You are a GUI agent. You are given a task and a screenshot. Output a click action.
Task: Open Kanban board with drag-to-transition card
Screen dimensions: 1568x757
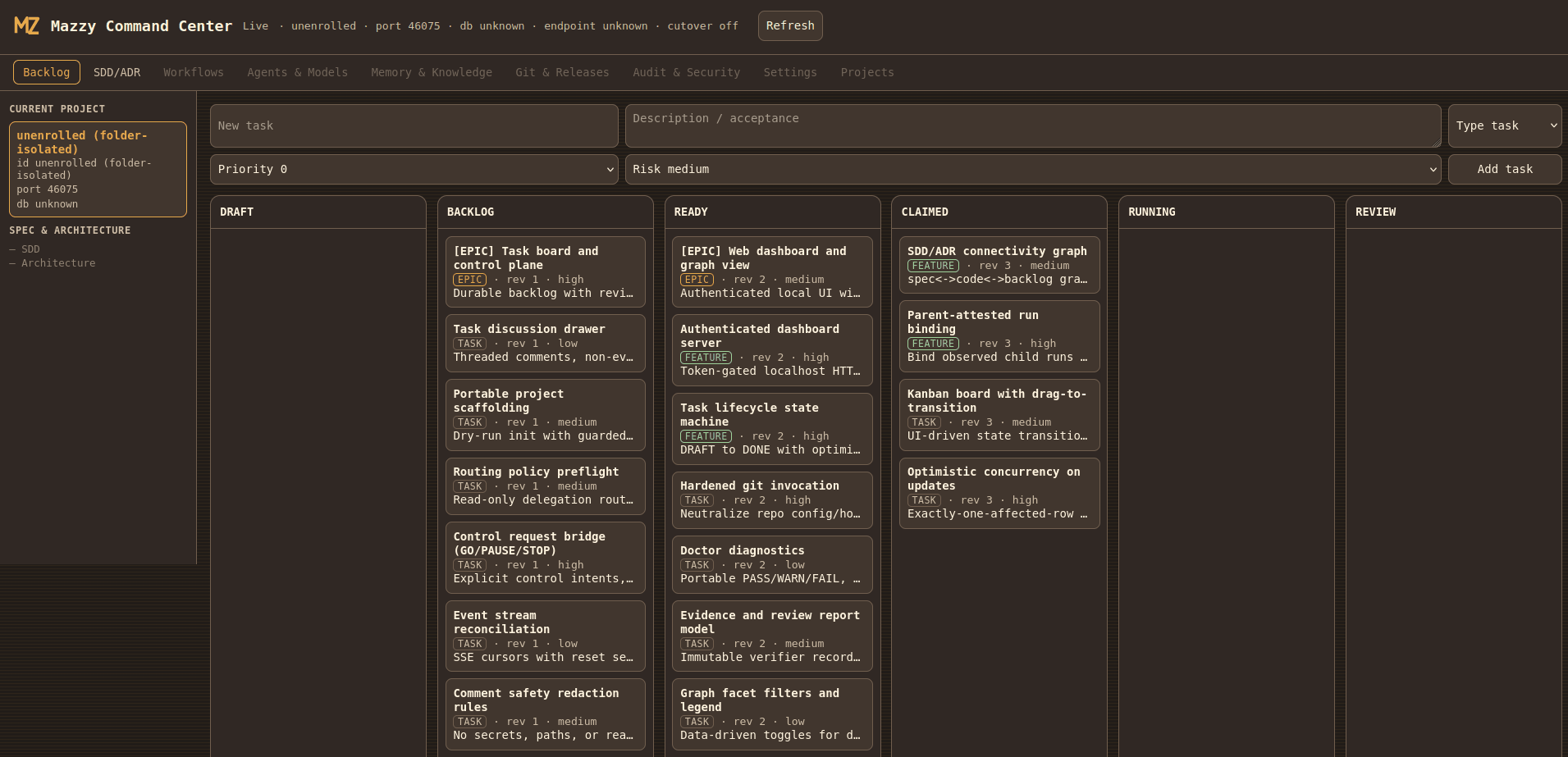999,414
